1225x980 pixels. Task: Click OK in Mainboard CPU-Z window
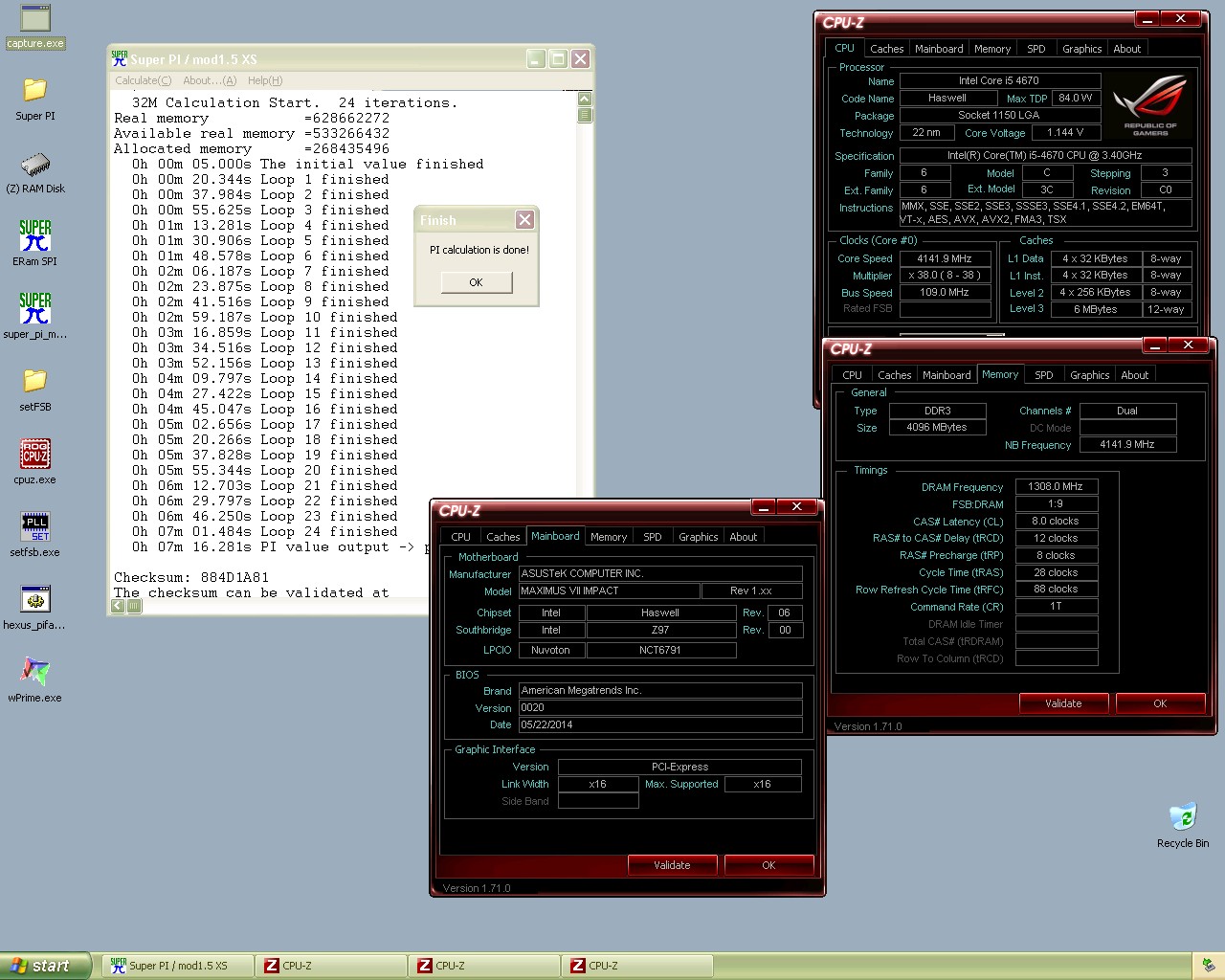click(x=768, y=865)
